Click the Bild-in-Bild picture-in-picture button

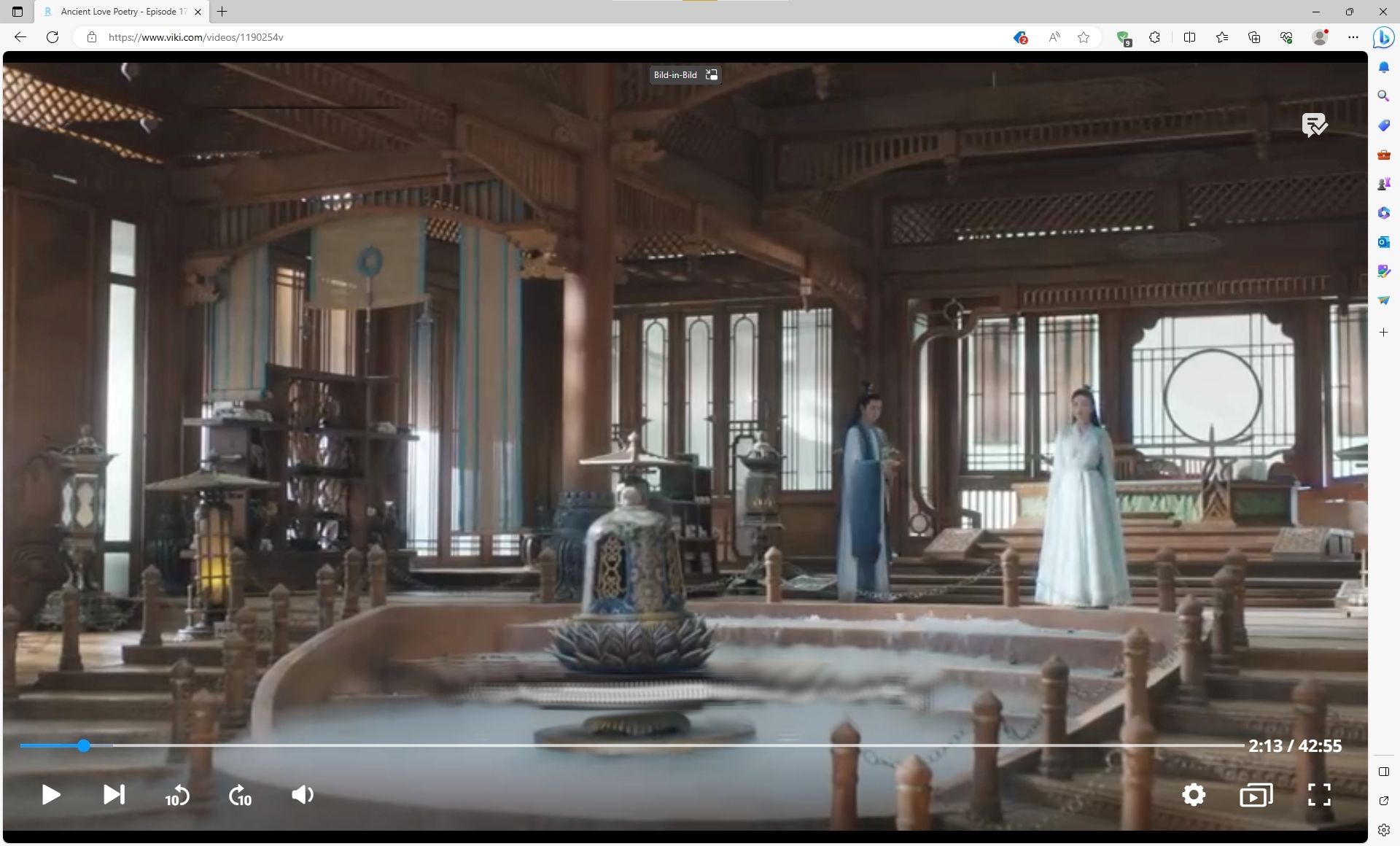(685, 75)
